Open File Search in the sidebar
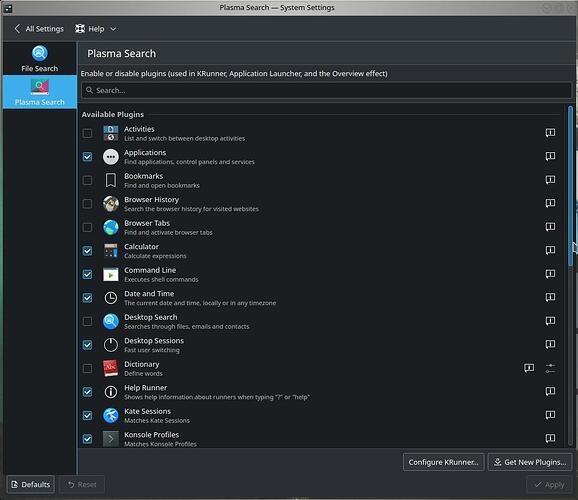This screenshot has height=500, width=578. pos(39,59)
